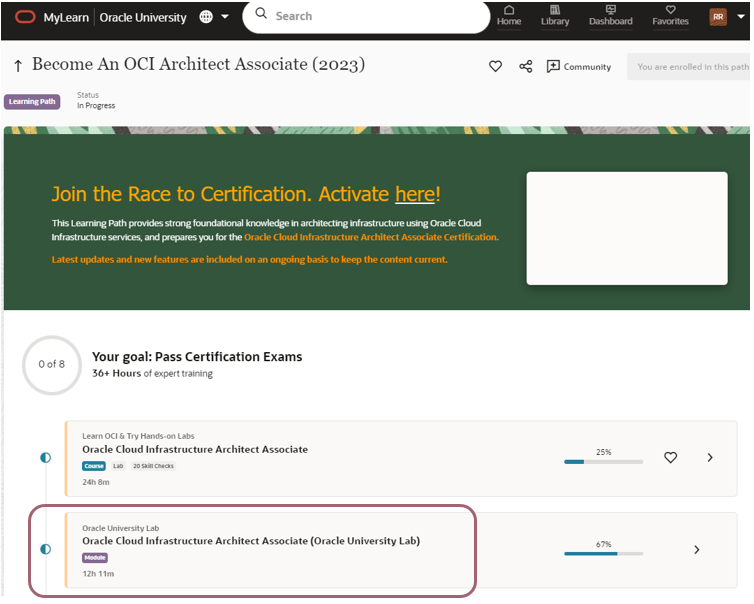The image size is (754, 604).
Task: Open Library in top navigation
Action: coord(555,16)
